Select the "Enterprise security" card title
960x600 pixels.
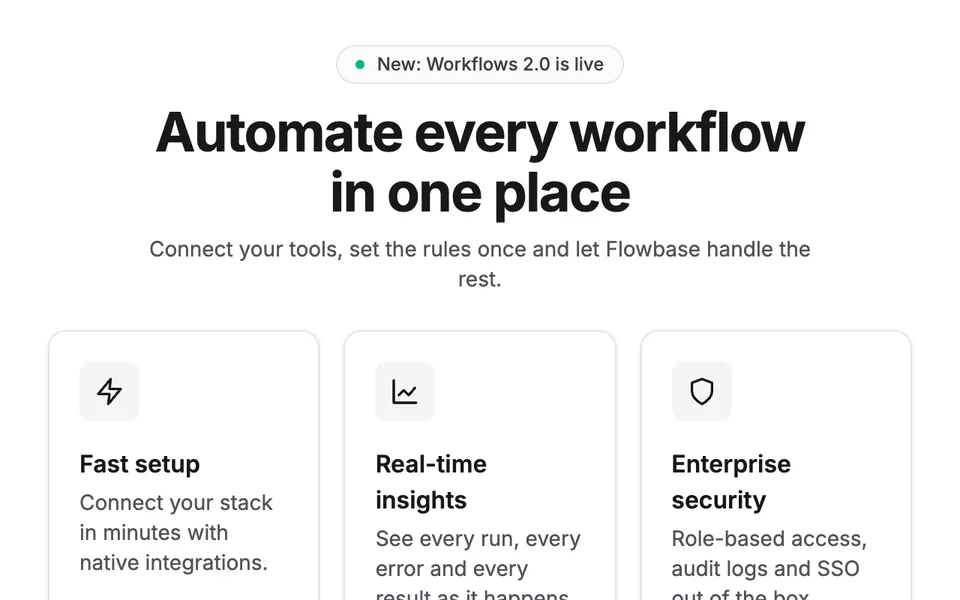tap(731, 482)
